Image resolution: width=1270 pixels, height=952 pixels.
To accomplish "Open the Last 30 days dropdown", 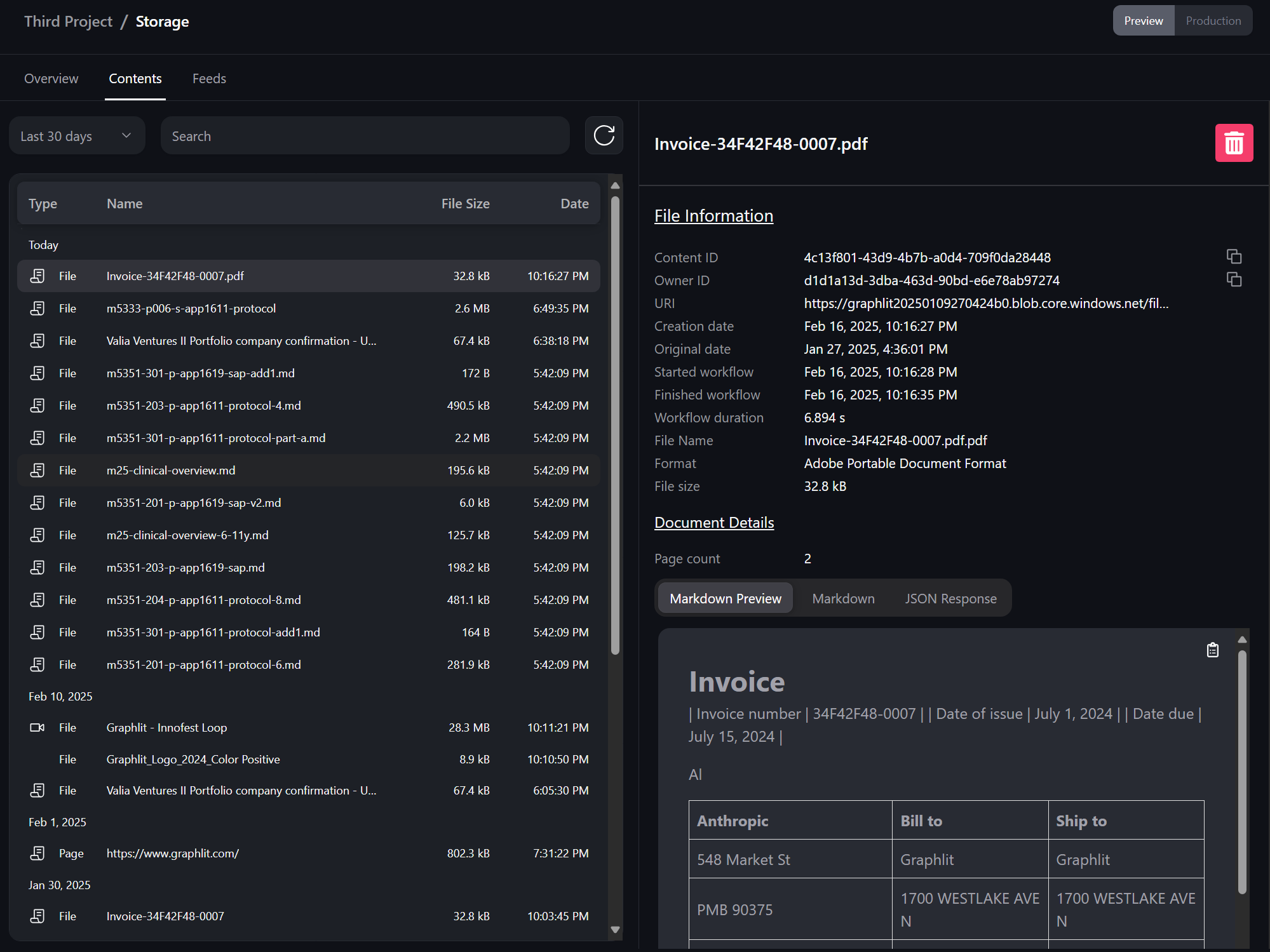I will tap(77, 136).
